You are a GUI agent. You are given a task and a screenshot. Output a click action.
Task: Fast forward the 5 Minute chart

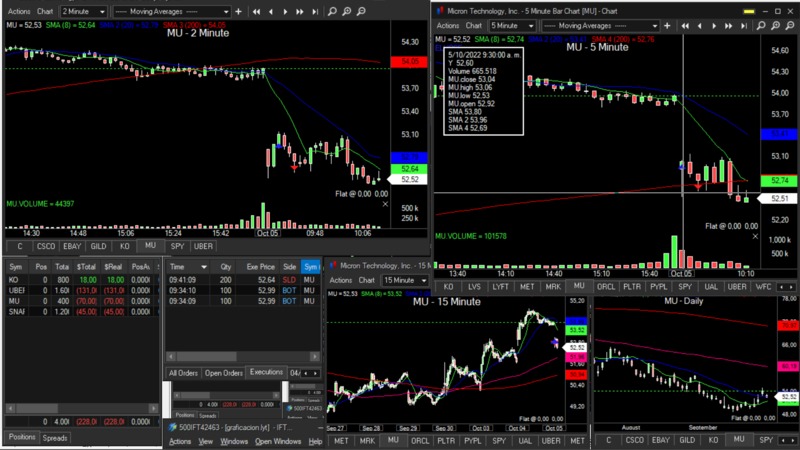pos(728,26)
